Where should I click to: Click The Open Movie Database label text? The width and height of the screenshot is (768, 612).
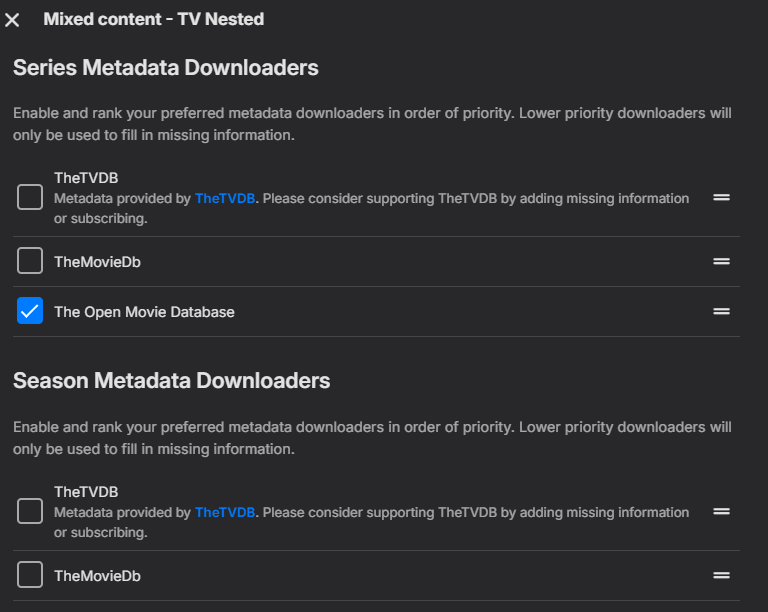144,312
